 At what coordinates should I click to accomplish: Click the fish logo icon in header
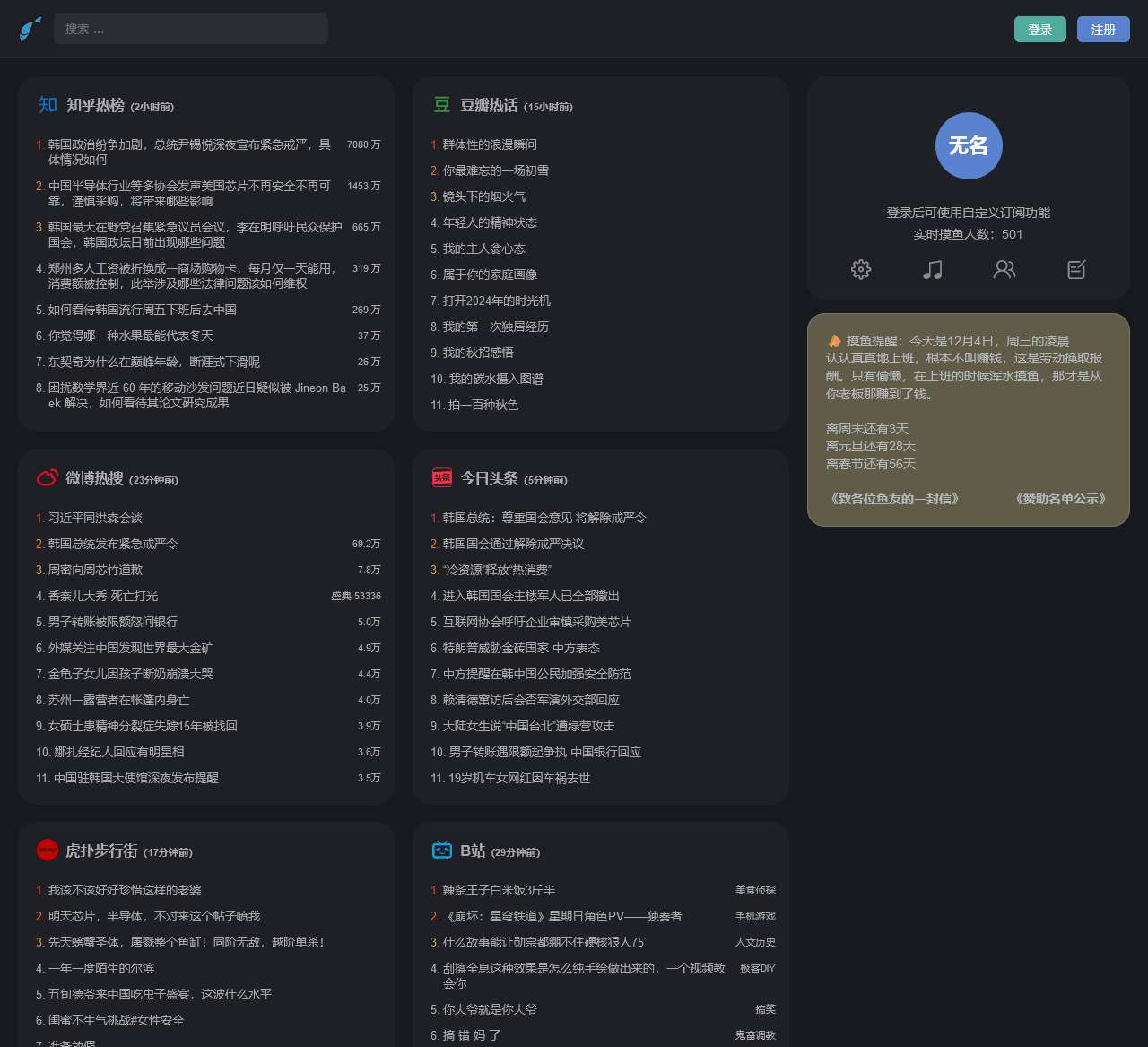(x=30, y=29)
